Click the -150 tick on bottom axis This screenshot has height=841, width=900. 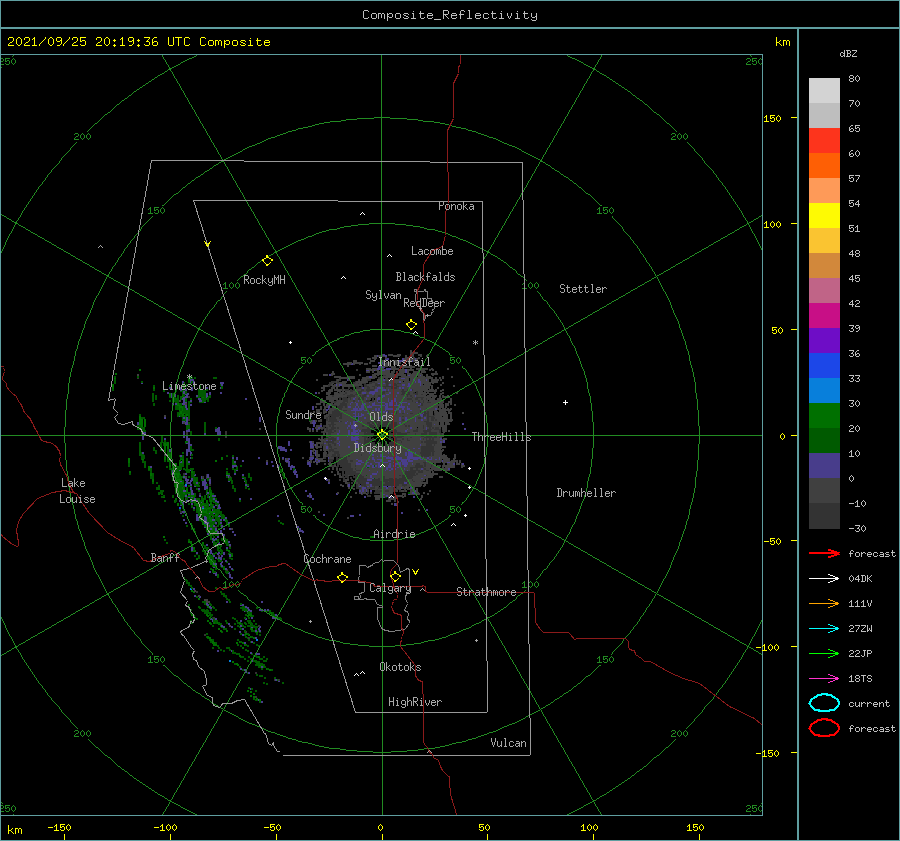pyautogui.click(x=59, y=827)
